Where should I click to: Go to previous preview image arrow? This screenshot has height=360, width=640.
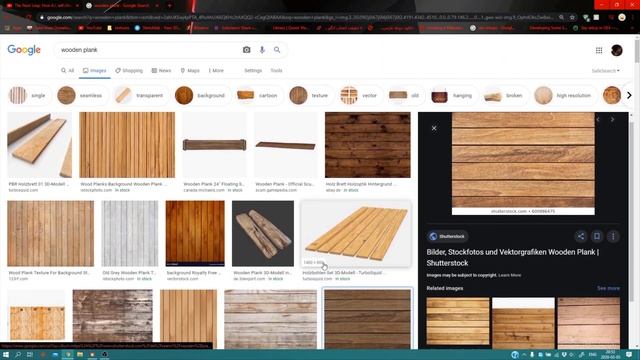coord(598,120)
